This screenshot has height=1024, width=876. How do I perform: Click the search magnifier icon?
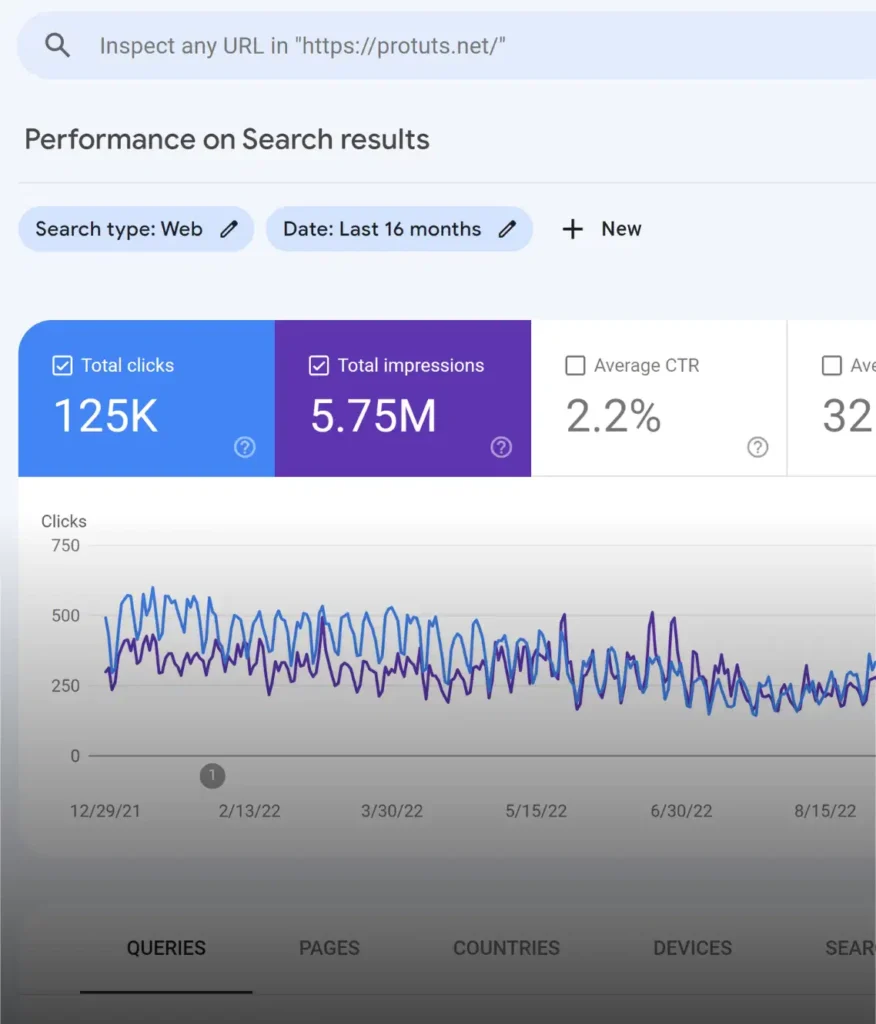coord(57,46)
